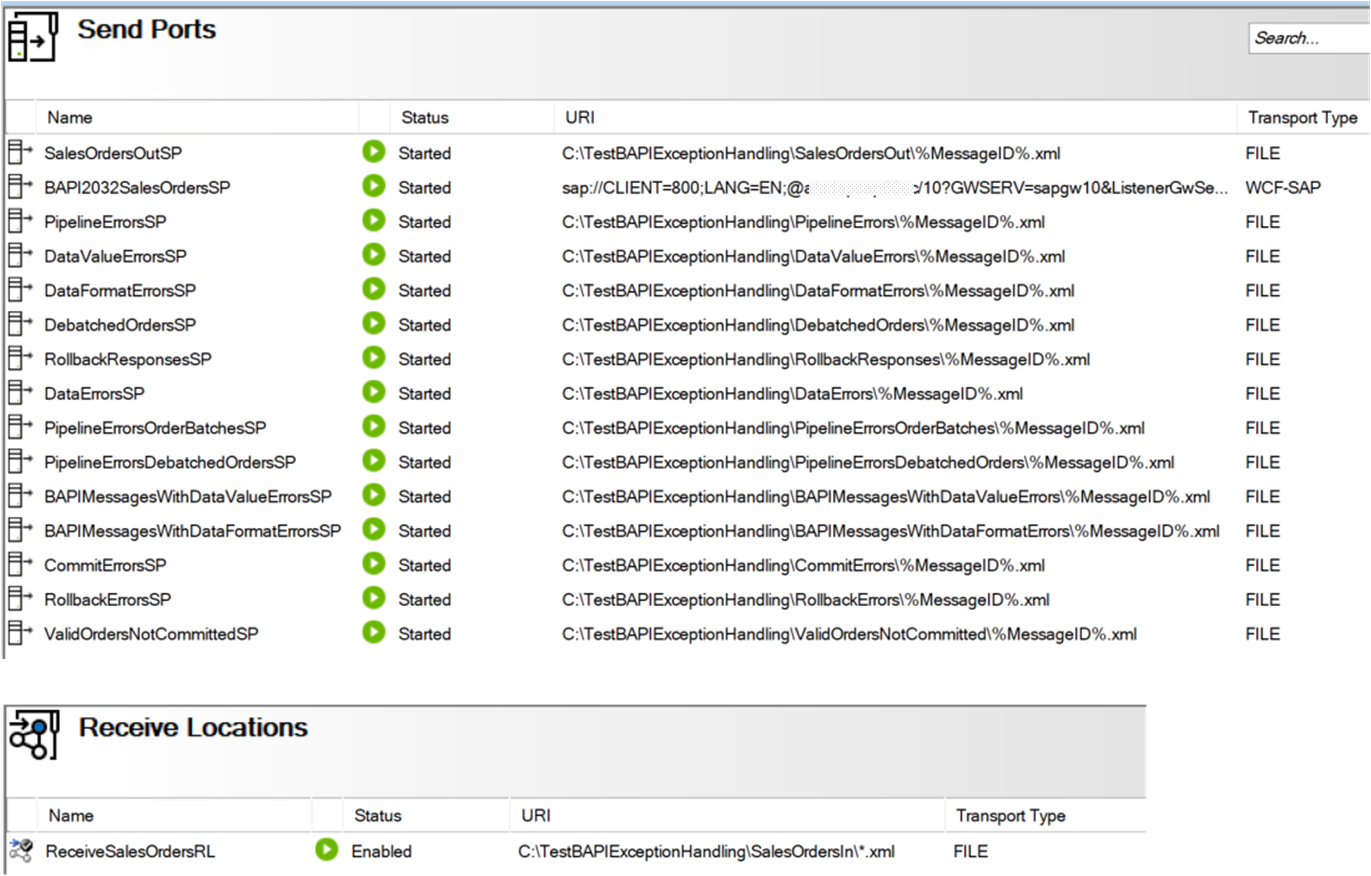This screenshot has height=876, width=1371.
Task: Select the RollbackResponsesSP send port row
Action: [x=685, y=359]
